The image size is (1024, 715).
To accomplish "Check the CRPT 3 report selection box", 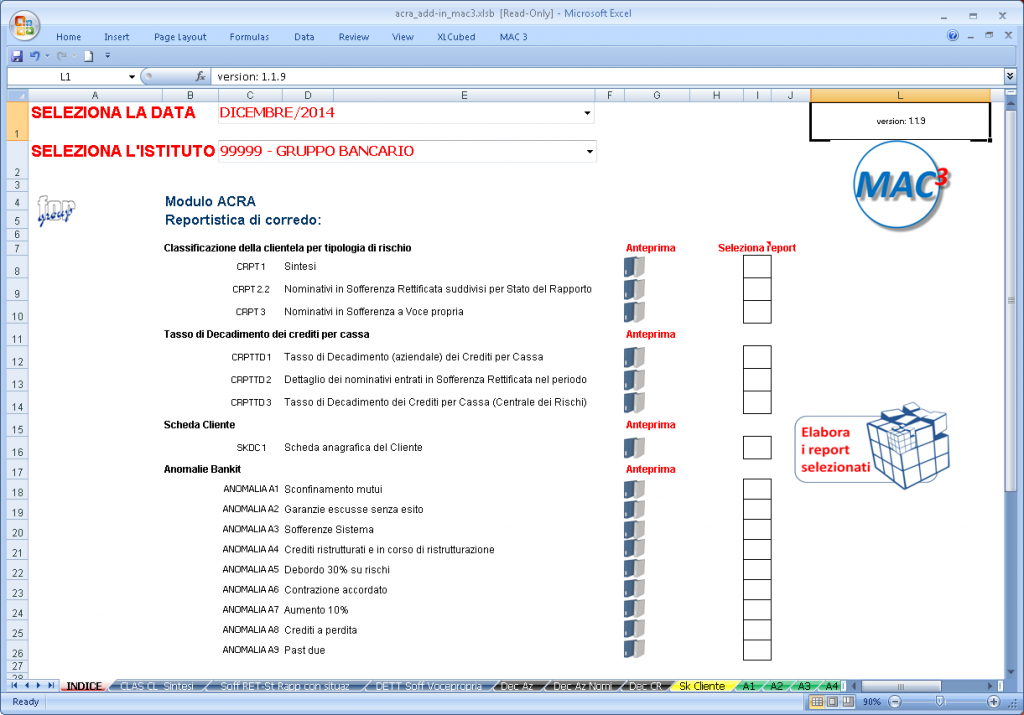I will click(757, 311).
